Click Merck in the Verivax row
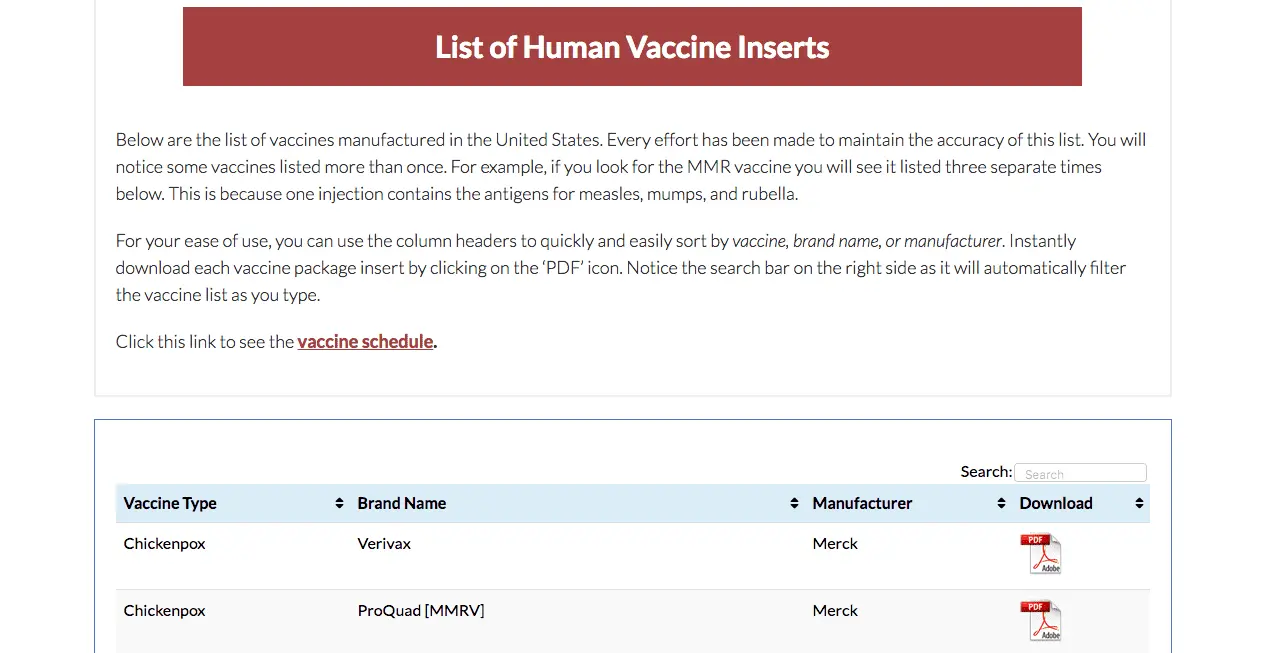This screenshot has width=1265, height=653. (x=835, y=544)
